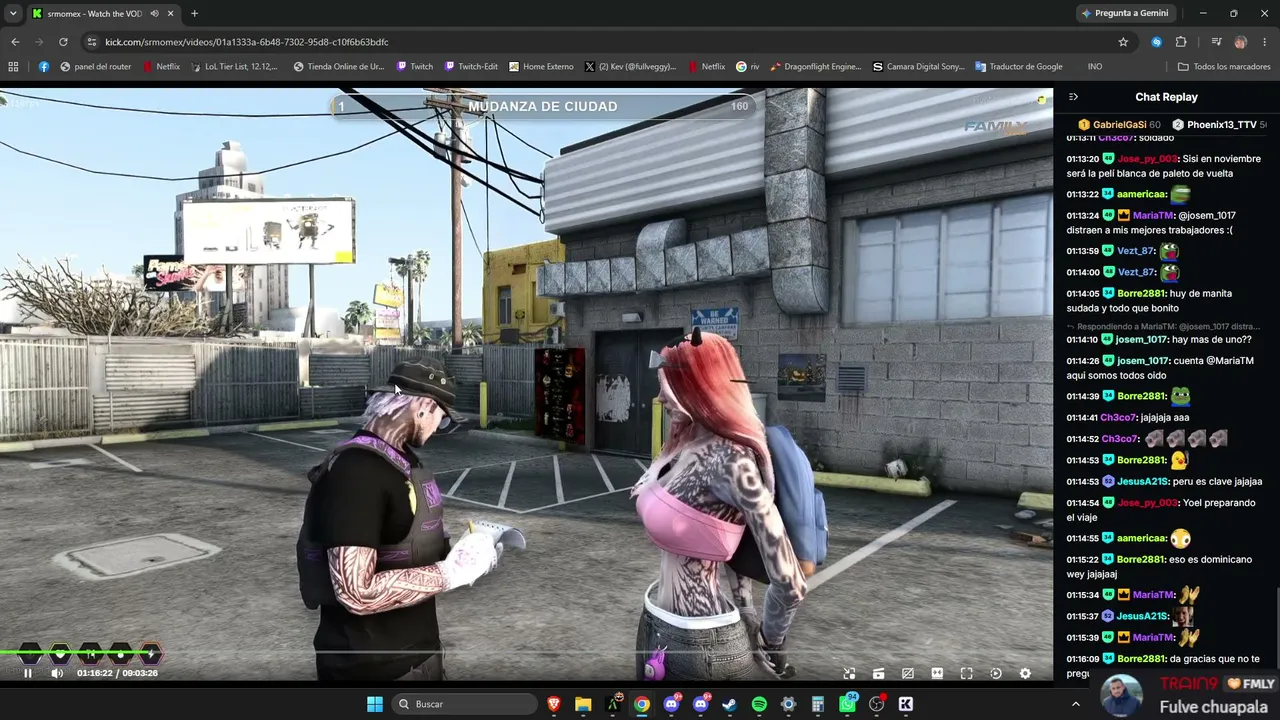Open Spotify from the taskbar
The height and width of the screenshot is (720, 1280).
point(759,704)
